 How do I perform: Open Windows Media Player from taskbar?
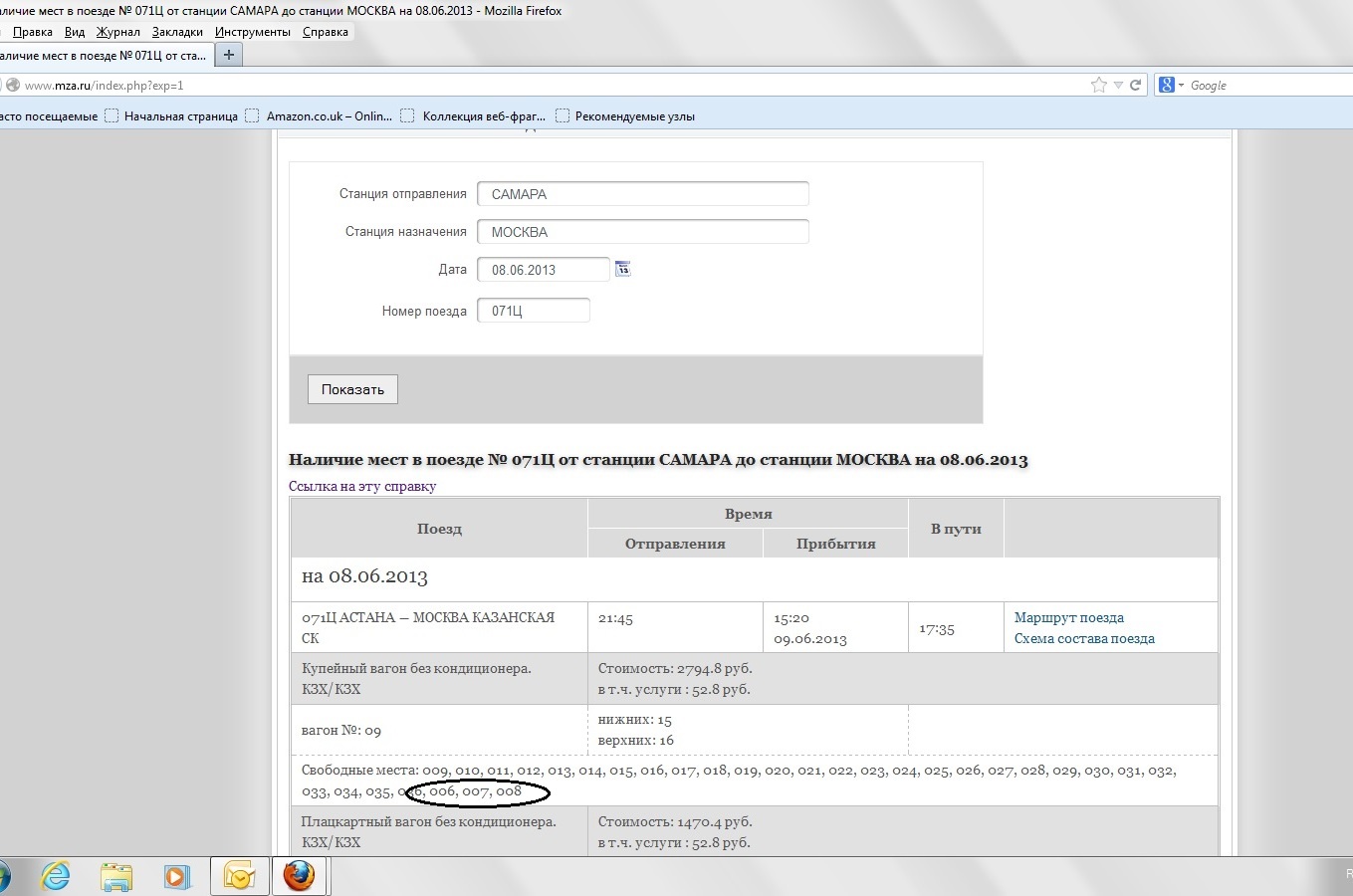176,876
